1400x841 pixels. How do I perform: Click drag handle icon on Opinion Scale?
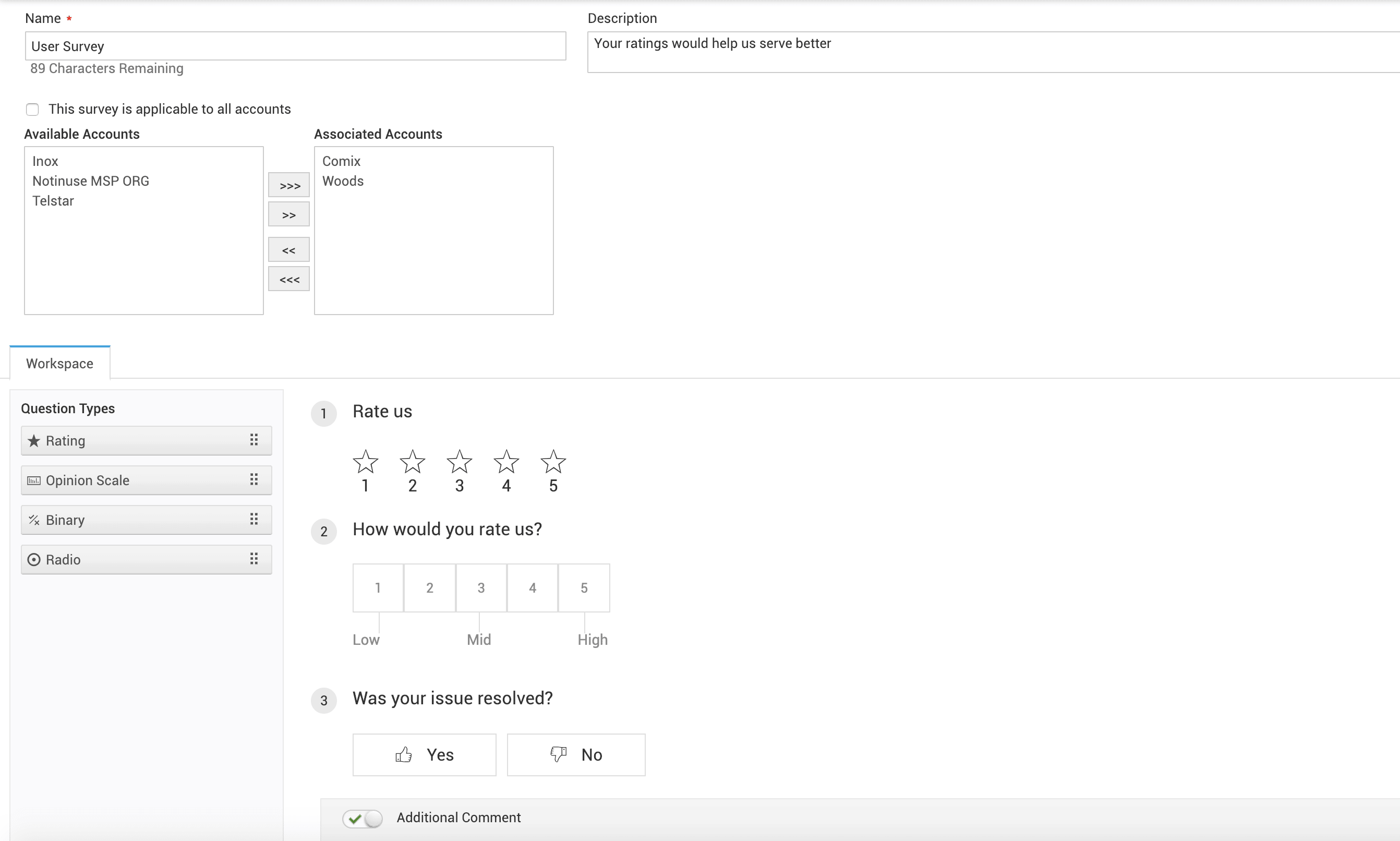point(254,480)
